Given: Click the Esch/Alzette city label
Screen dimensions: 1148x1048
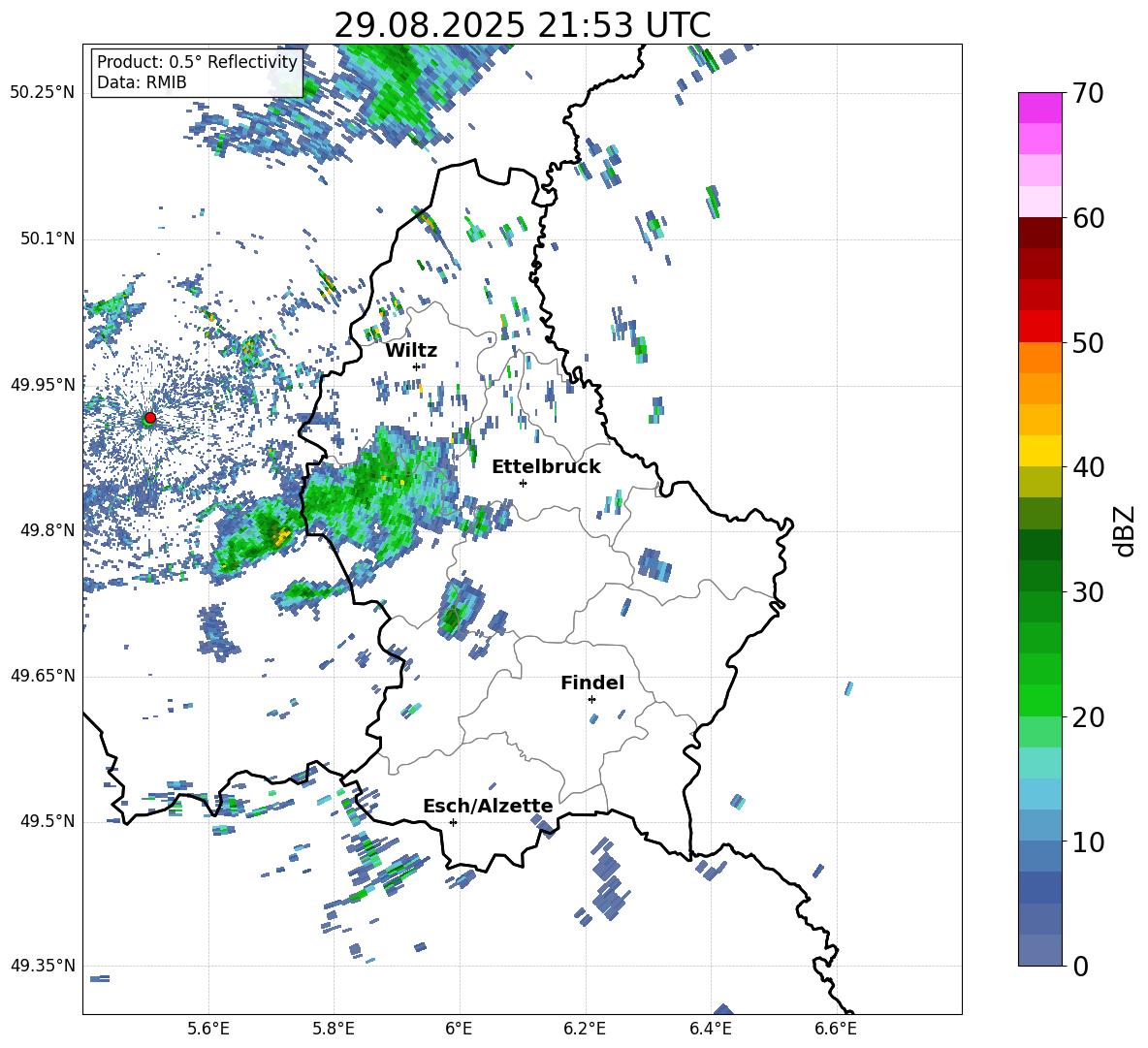Looking at the screenshot, I should click(488, 807).
